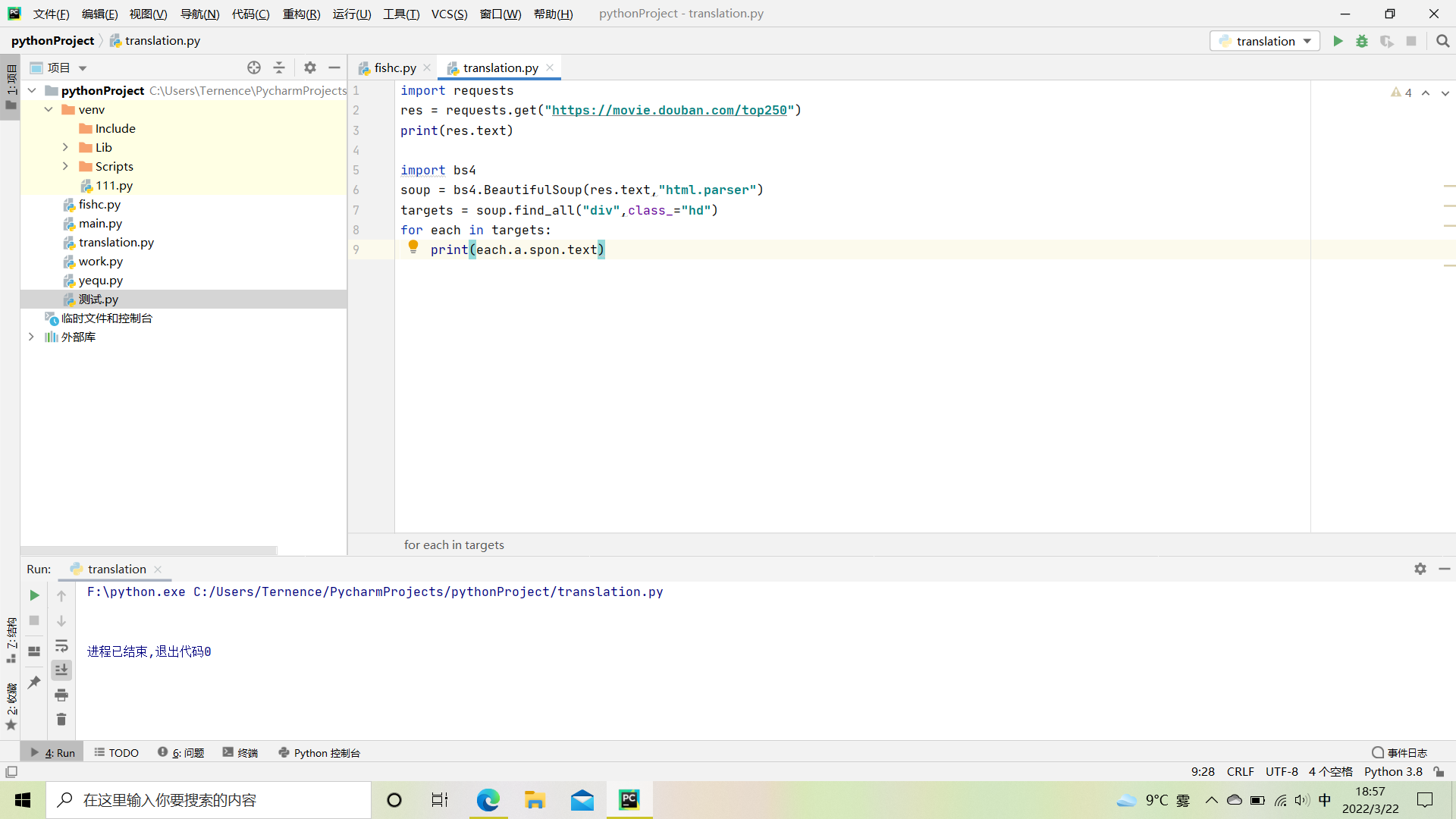The height and width of the screenshot is (819, 1456).
Task: Open the 文件(F) menu
Action: [x=52, y=14]
